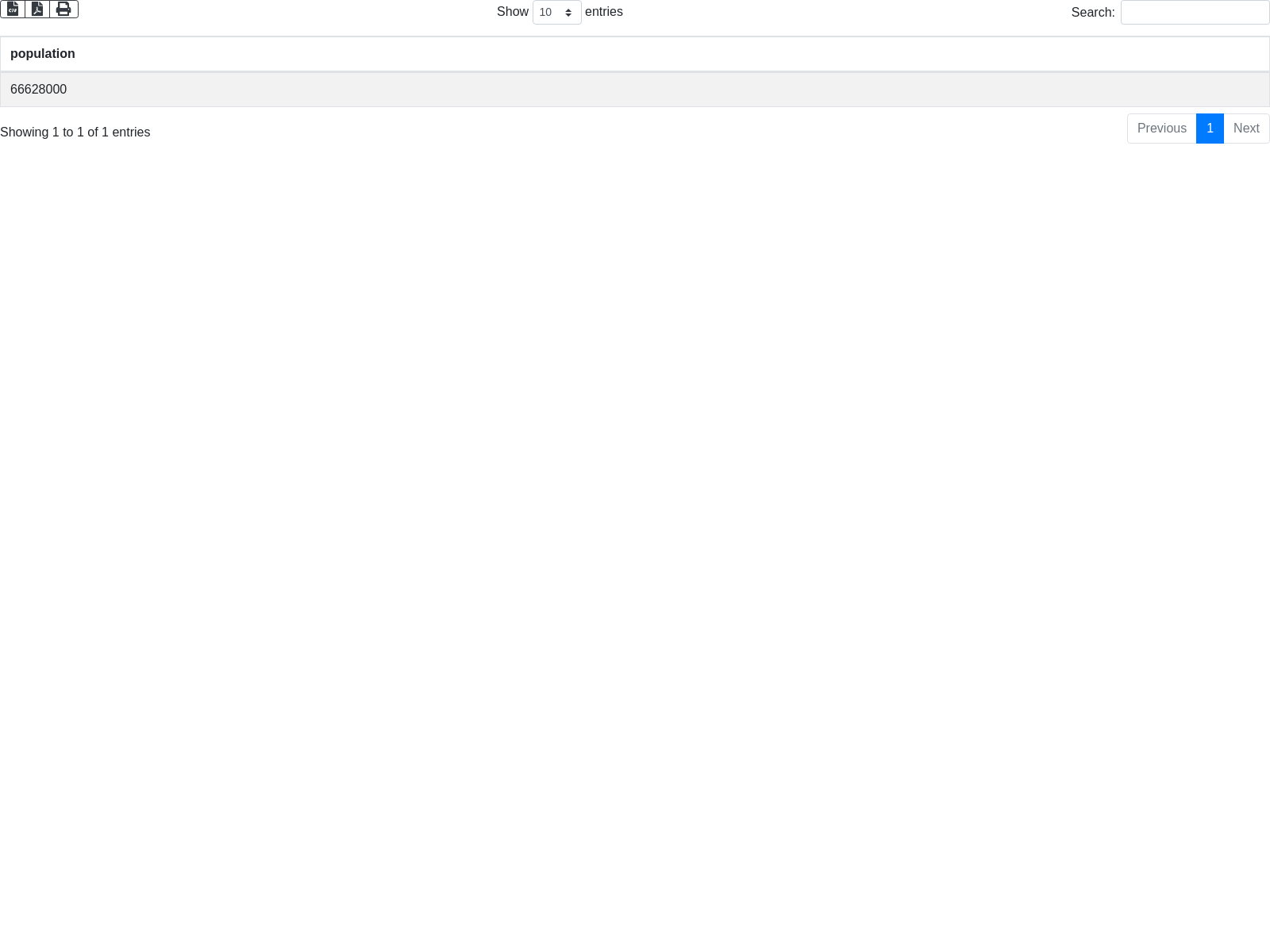Viewport: 1270px width, 952px height.
Task: Go to the Next page
Action: tap(1246, 129)
